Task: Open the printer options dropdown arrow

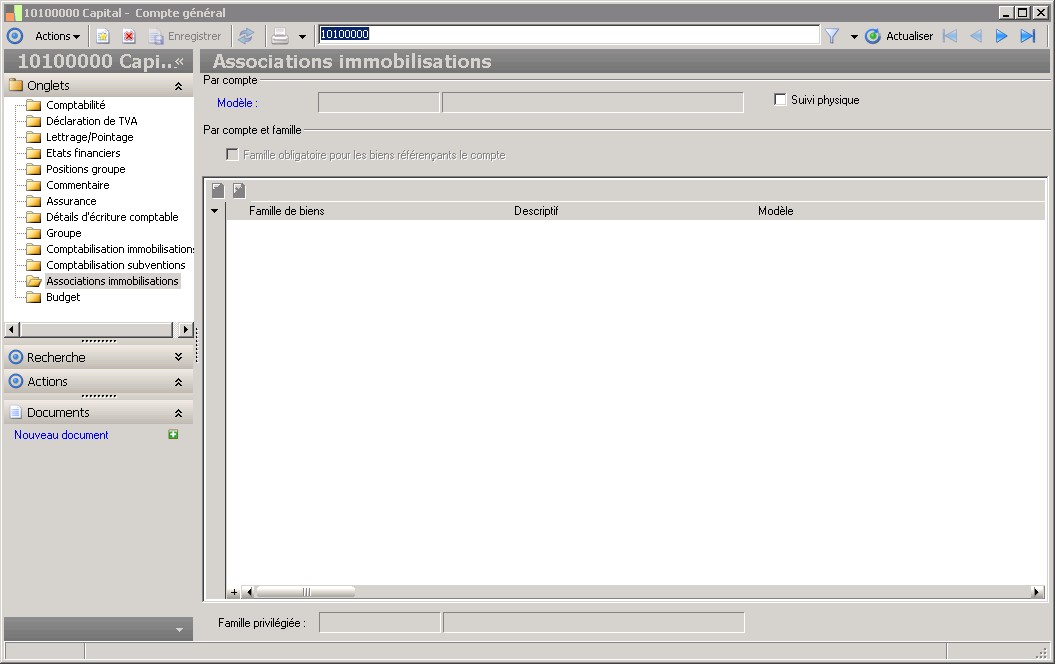Action: pyautogui.click(x=302, y=37)
